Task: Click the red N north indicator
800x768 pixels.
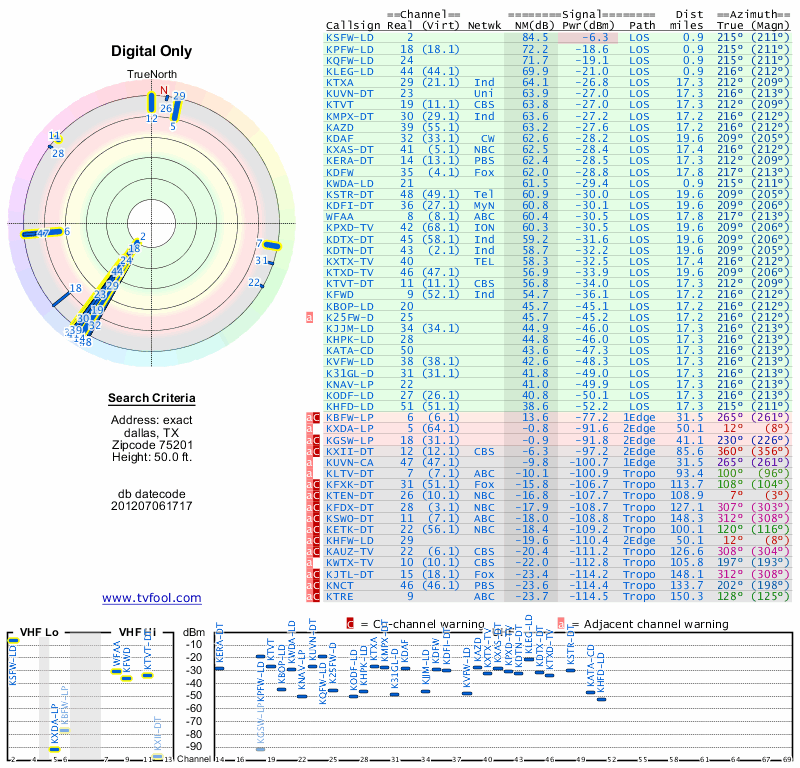Action: [164, 90]
